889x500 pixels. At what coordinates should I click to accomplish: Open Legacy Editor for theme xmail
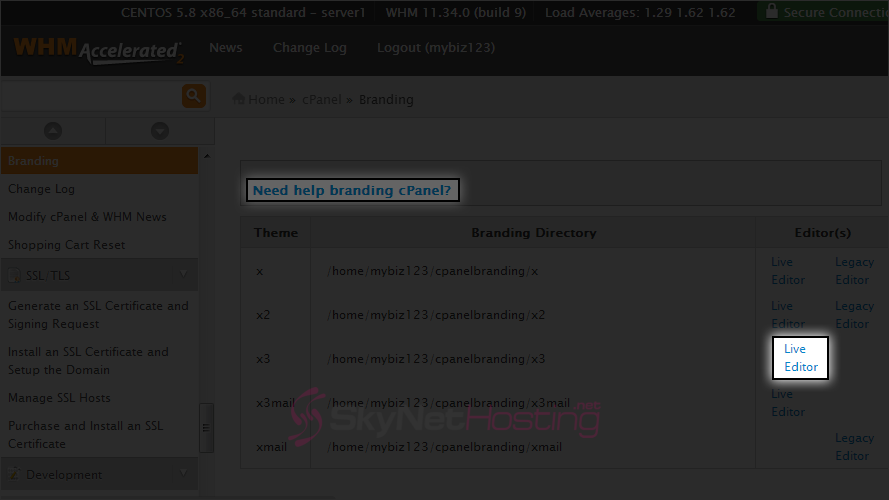[854, 447]
